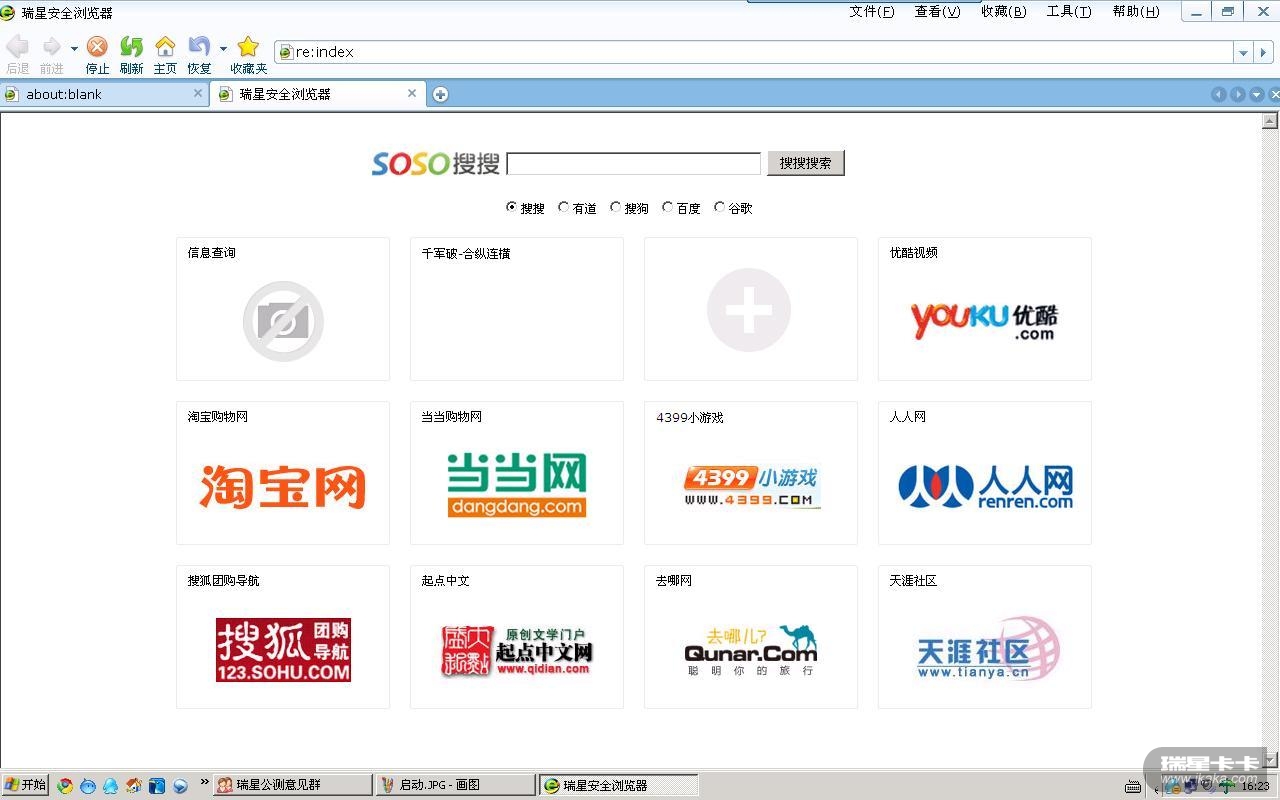Open the 帮助(H) menu

(x=1135, y=12)
